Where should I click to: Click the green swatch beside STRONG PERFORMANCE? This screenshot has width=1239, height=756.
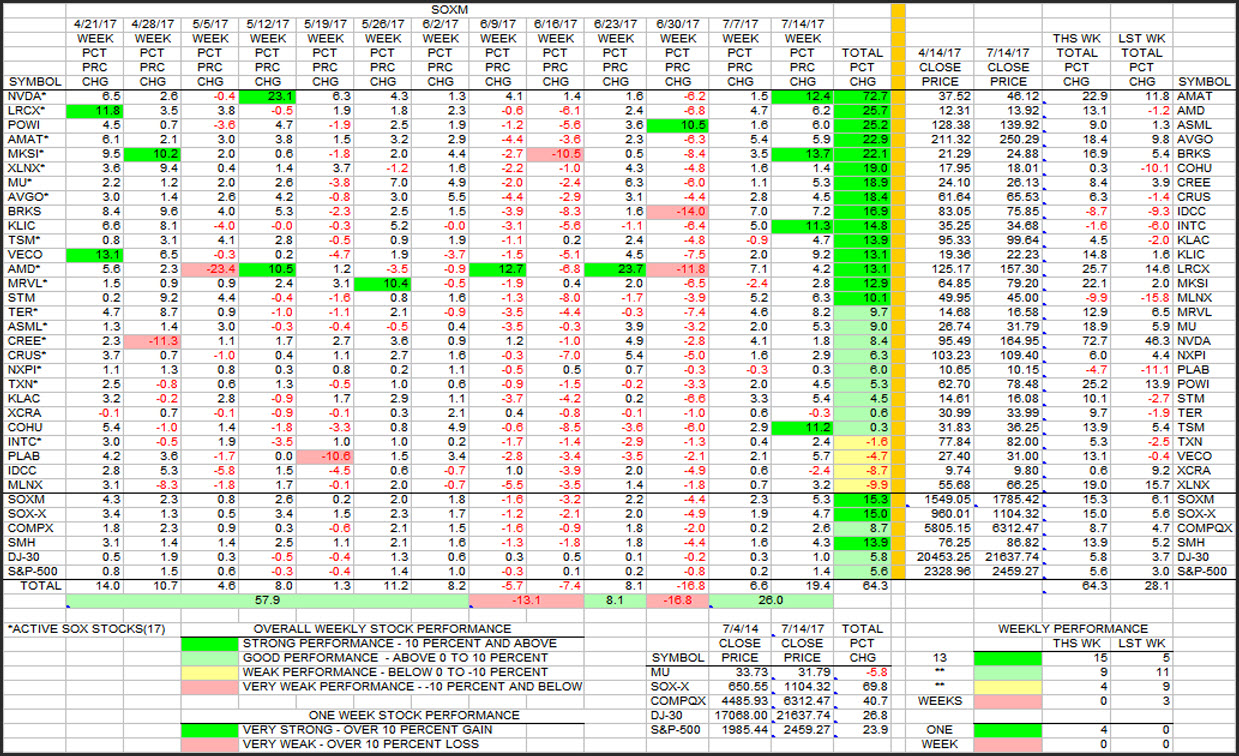pyautogui.click(x=209, y=644)
